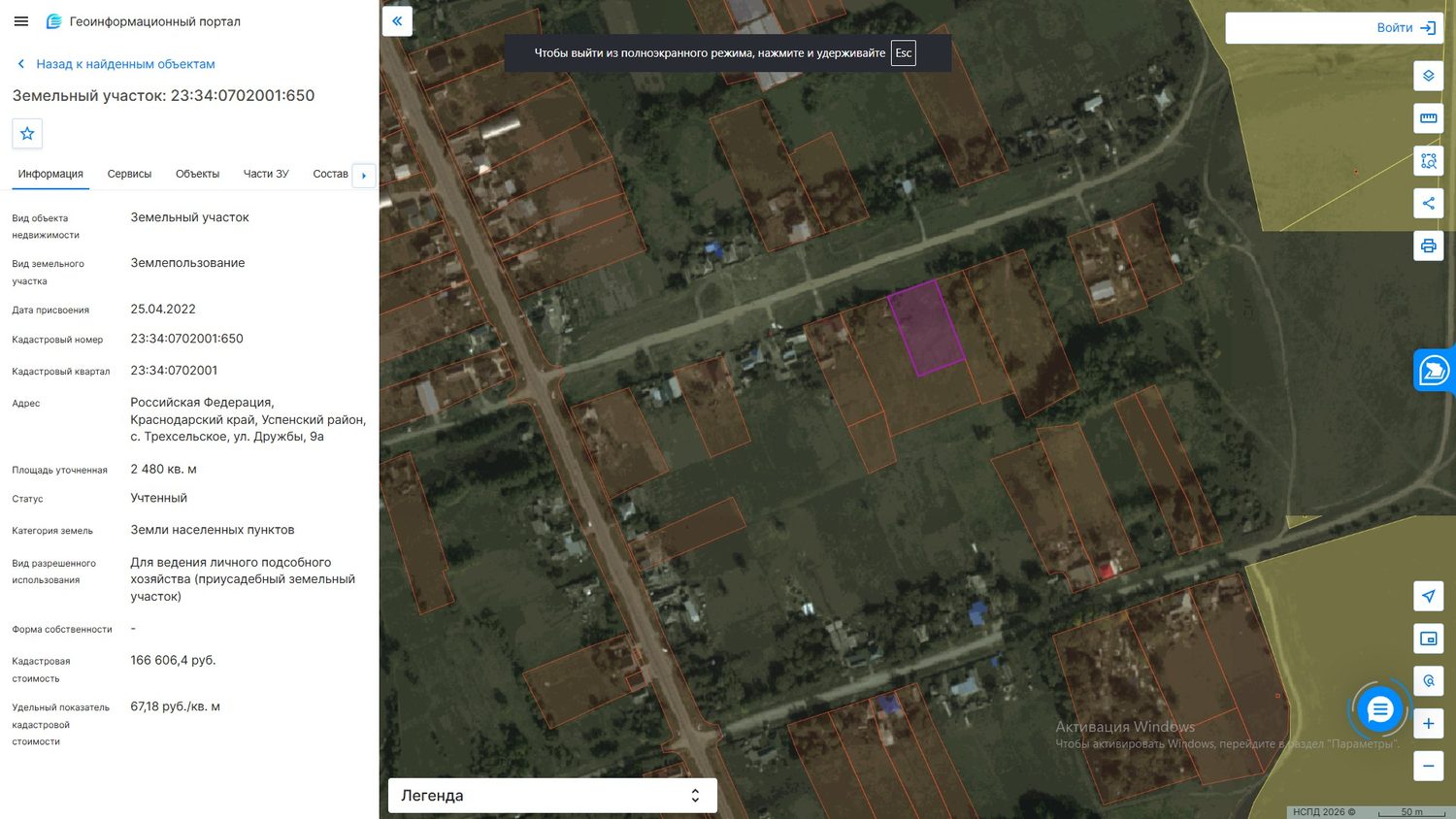This screenshot has height=819, width=1456.
Task: Expand the Легенда panel
Action: pyautogui.click(x=552, y=796)
